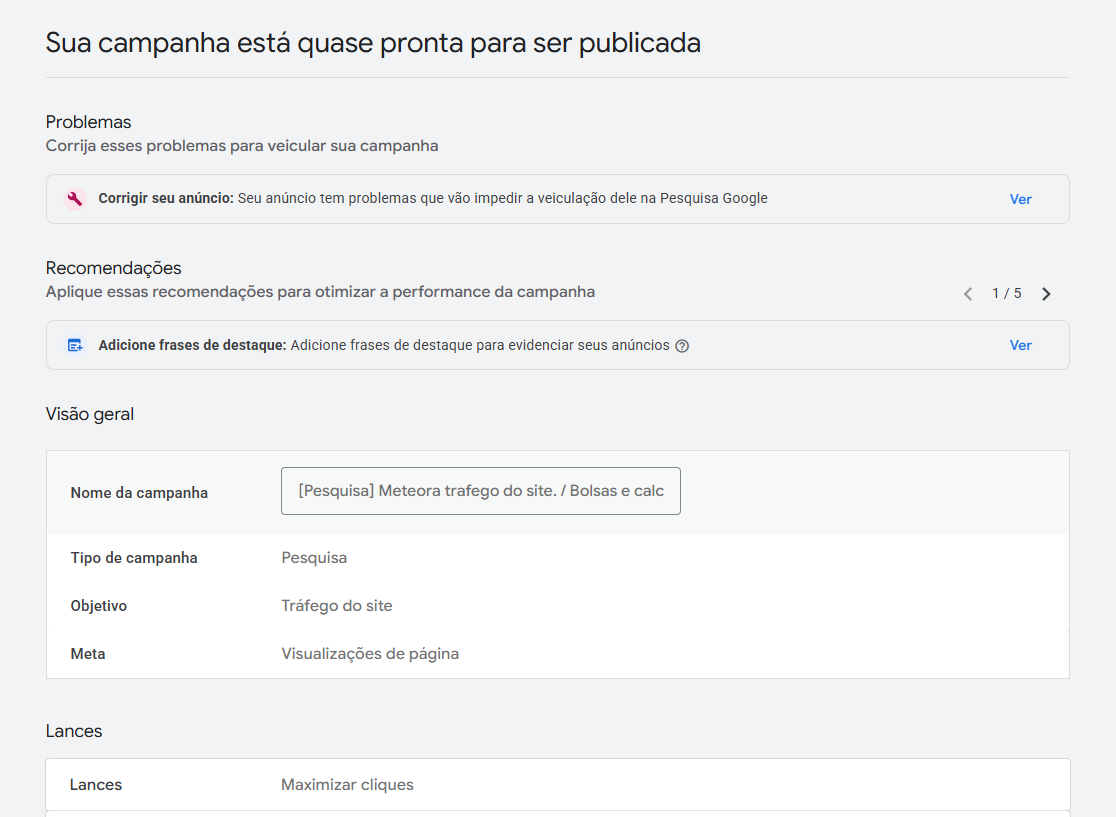Click the 'Maximizar cliques' bidding value
This screenshot has width=1116, height=817.
coord(347,784)
